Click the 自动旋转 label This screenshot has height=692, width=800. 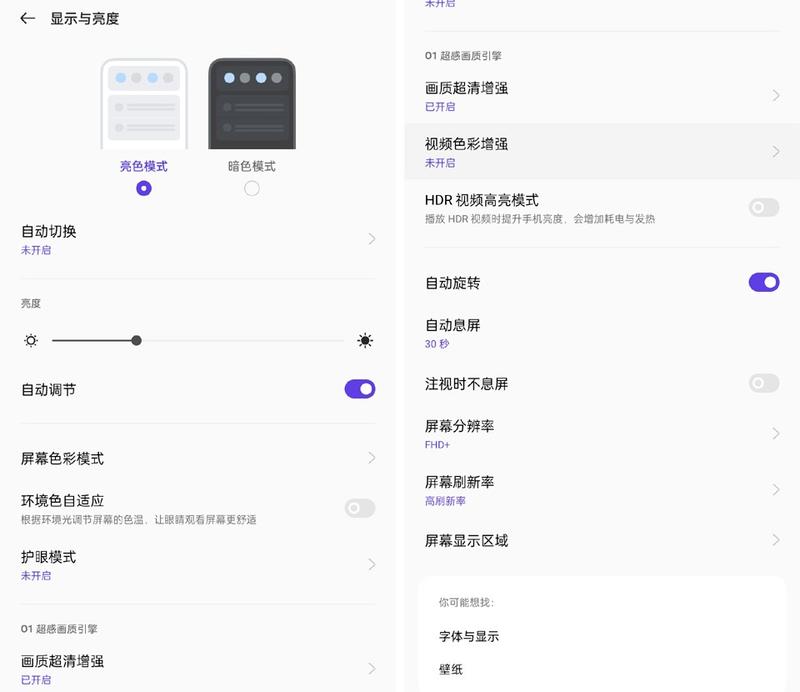click(453, 283)
